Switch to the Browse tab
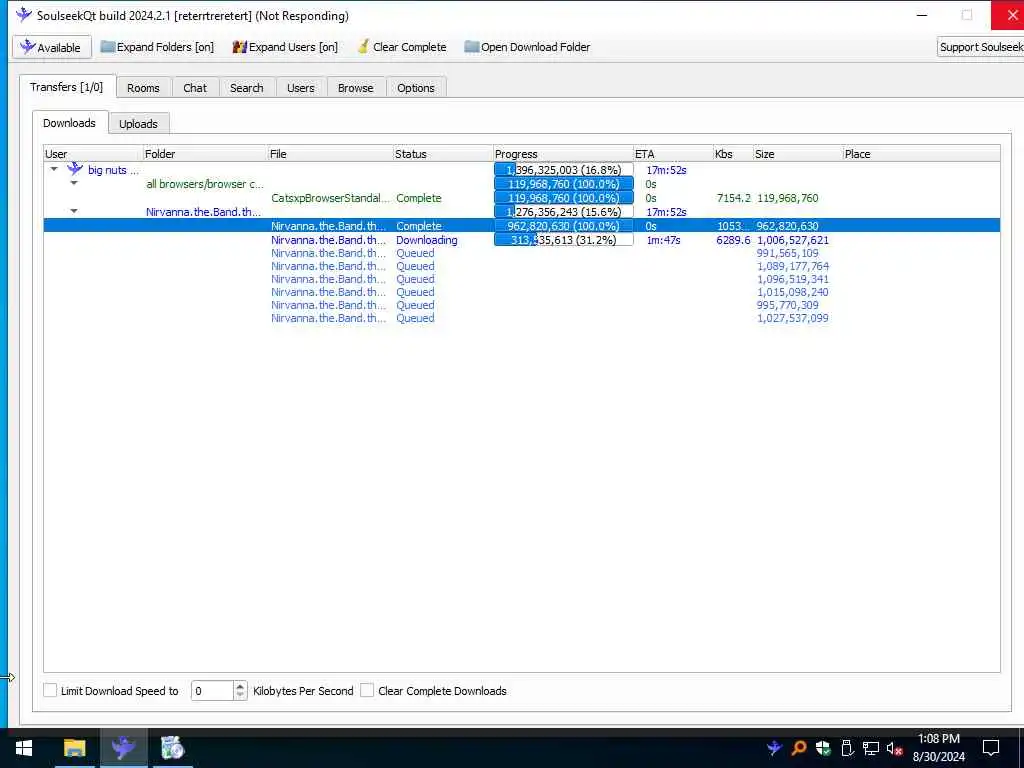This screenshot has height=768, width=1024. click(355, 88)
